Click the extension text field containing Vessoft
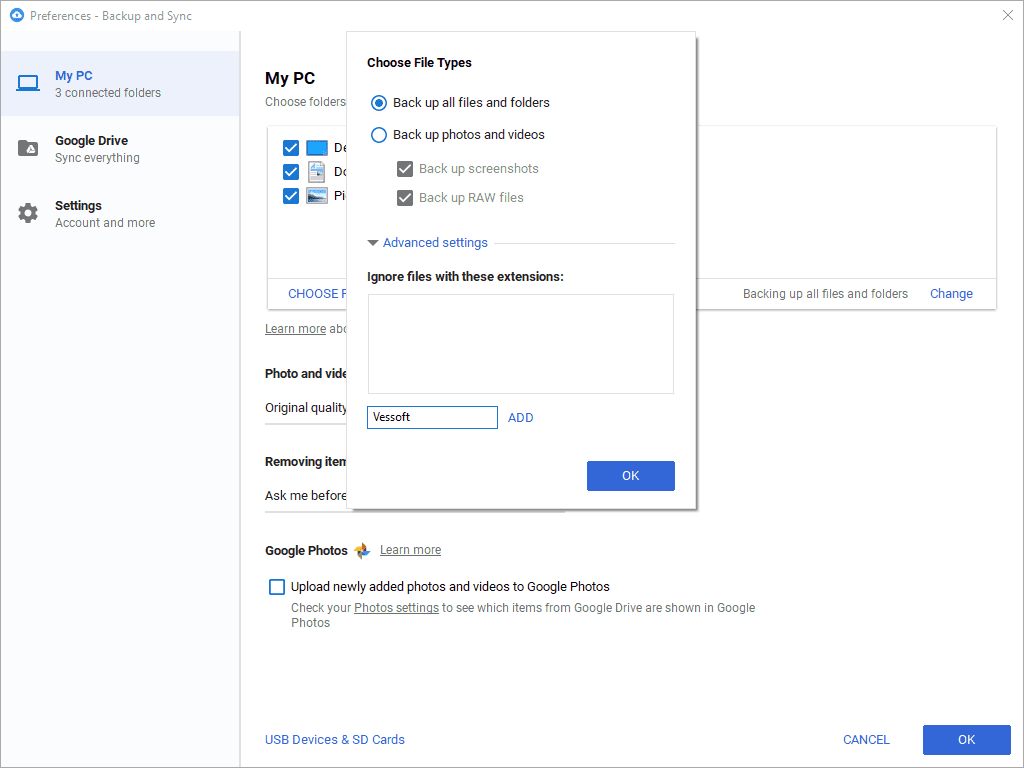The width and height of the screenshot is (1024, 768). [432, 417]
